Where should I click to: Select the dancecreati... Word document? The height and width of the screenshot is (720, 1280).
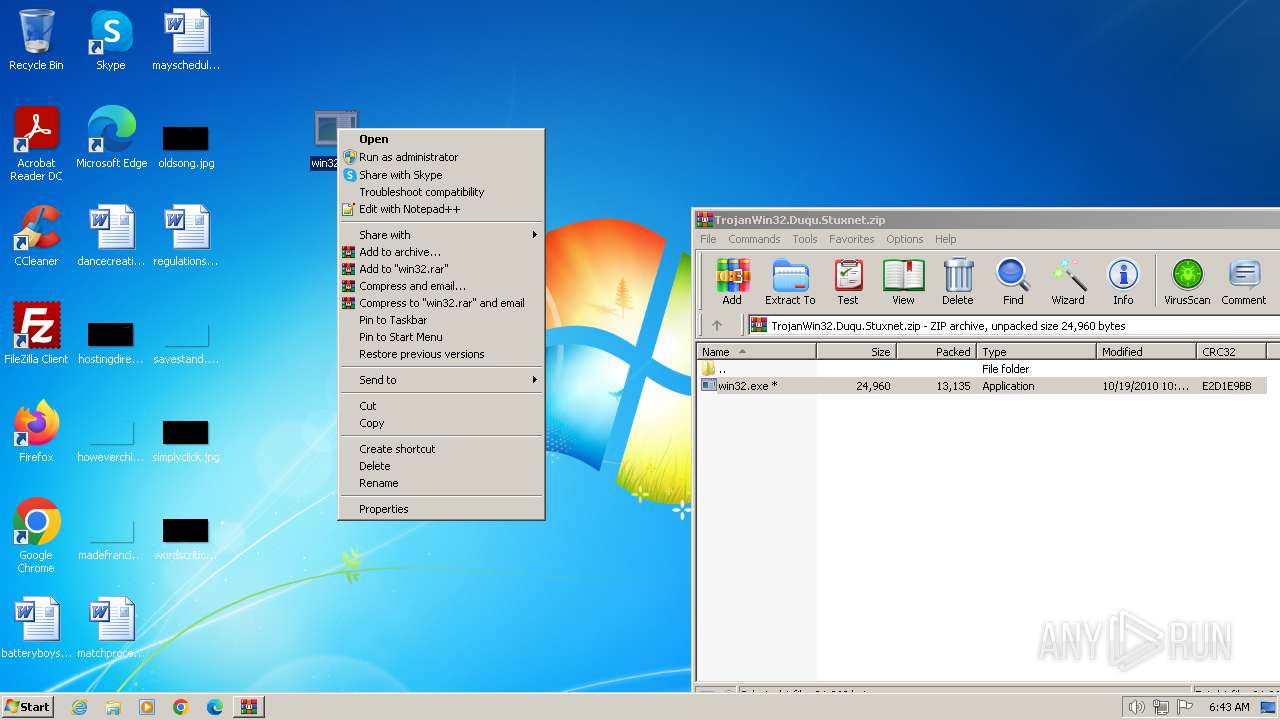[111, 236]
